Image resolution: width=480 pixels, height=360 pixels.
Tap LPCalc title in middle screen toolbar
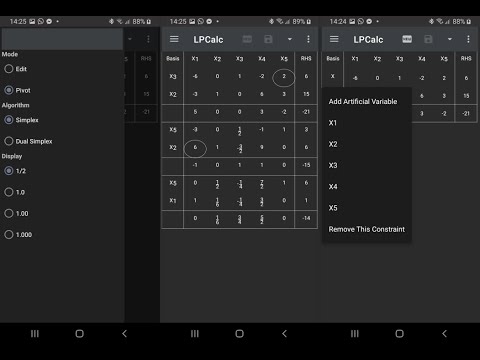click(208, 40)
